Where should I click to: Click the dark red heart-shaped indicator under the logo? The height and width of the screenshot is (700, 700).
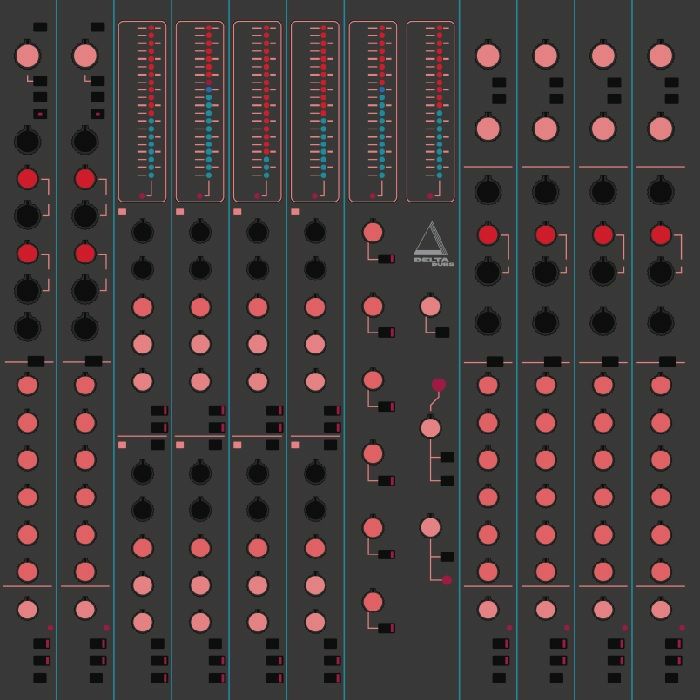point(439,385)
